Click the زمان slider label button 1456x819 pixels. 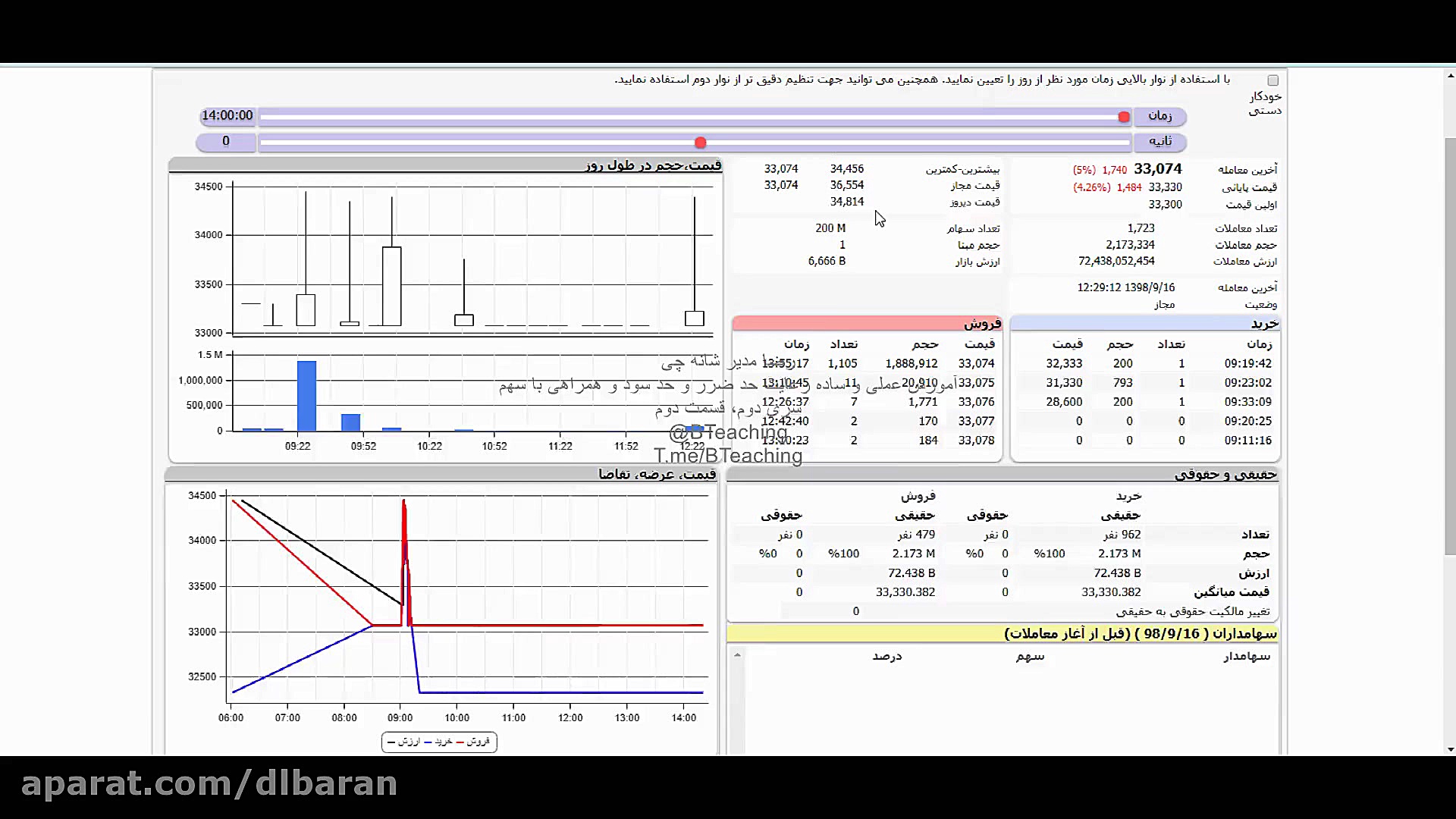[x=1159, y=116]
